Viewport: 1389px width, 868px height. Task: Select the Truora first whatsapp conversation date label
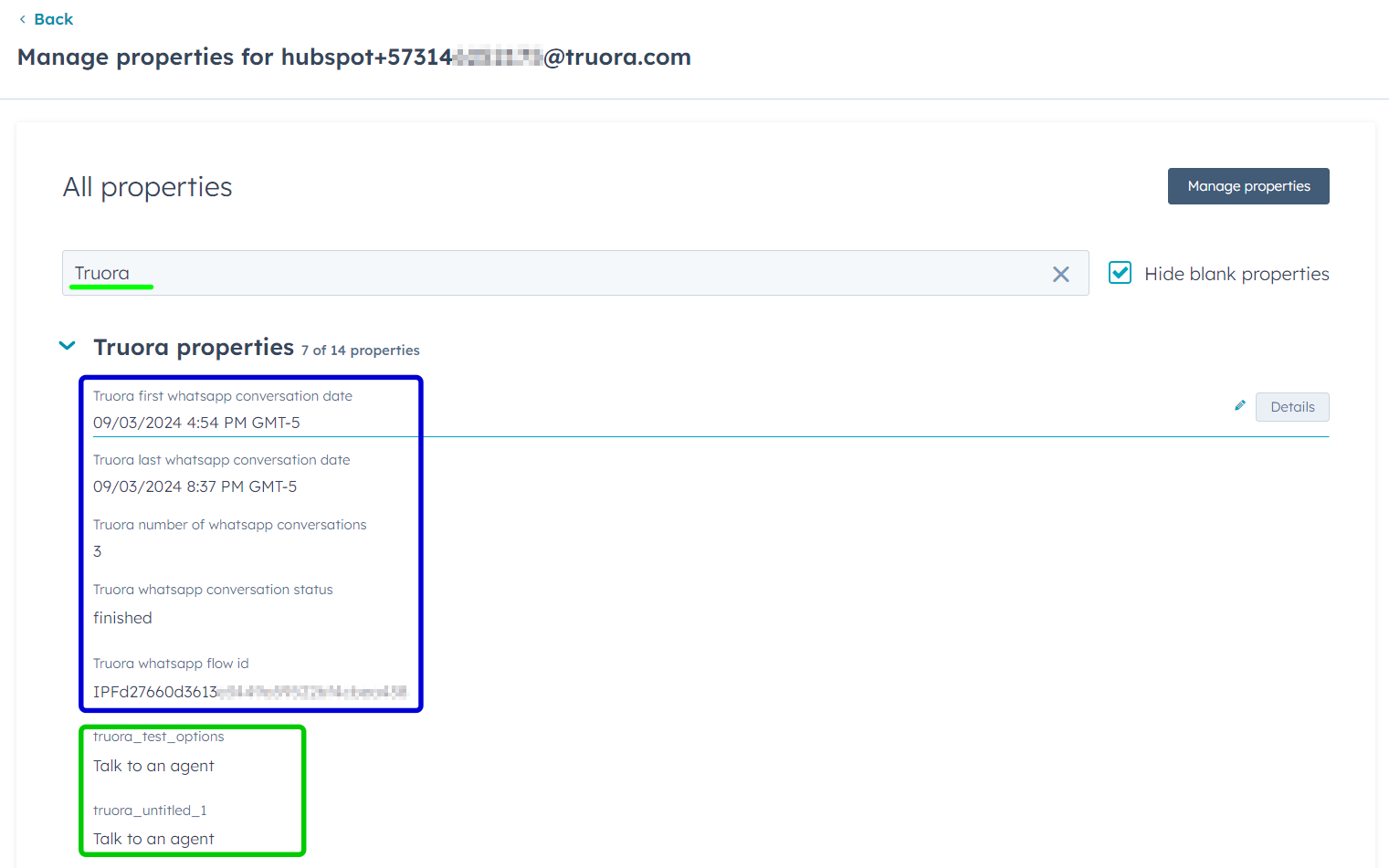[223, 396]
